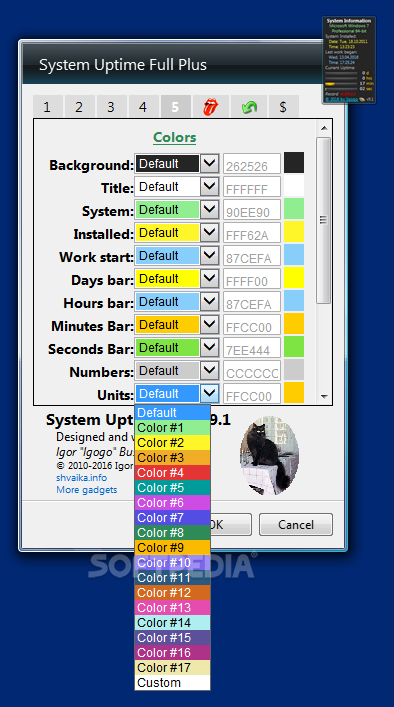Choose Color #3 orange option

(x=173, y=457)
